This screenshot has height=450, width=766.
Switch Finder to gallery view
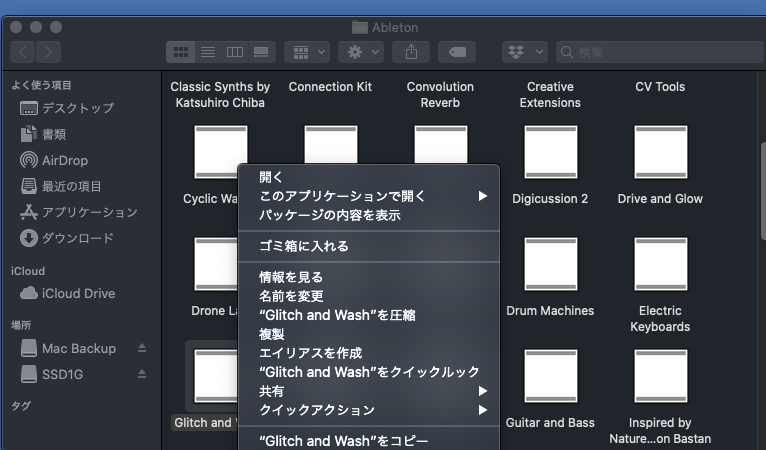click(x=261, y=52)
